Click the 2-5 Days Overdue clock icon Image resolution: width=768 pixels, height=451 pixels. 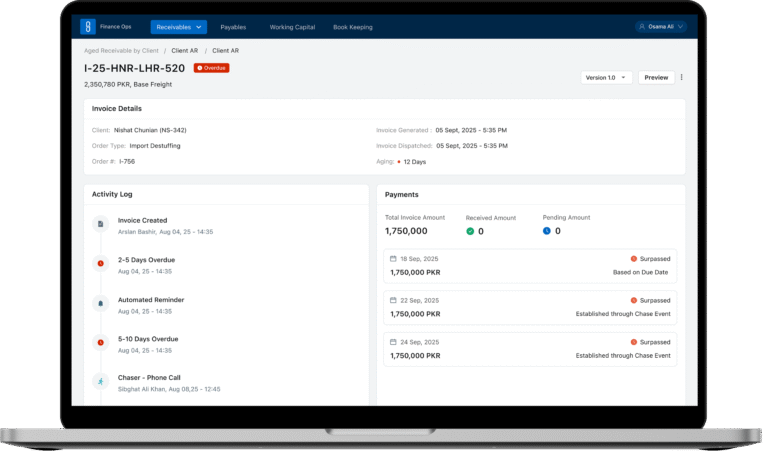(x=100, y=264)
